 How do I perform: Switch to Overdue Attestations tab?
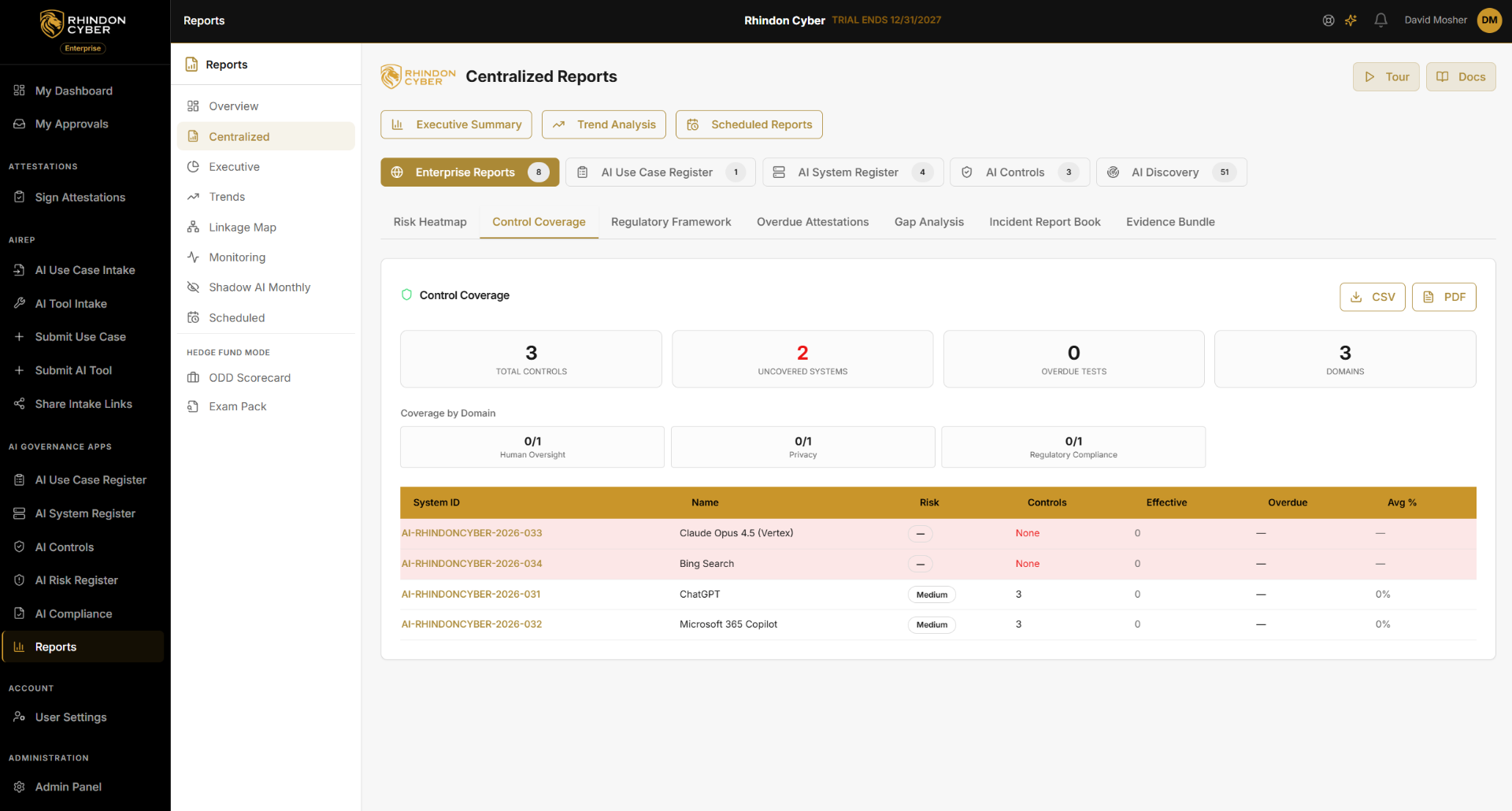813,222
